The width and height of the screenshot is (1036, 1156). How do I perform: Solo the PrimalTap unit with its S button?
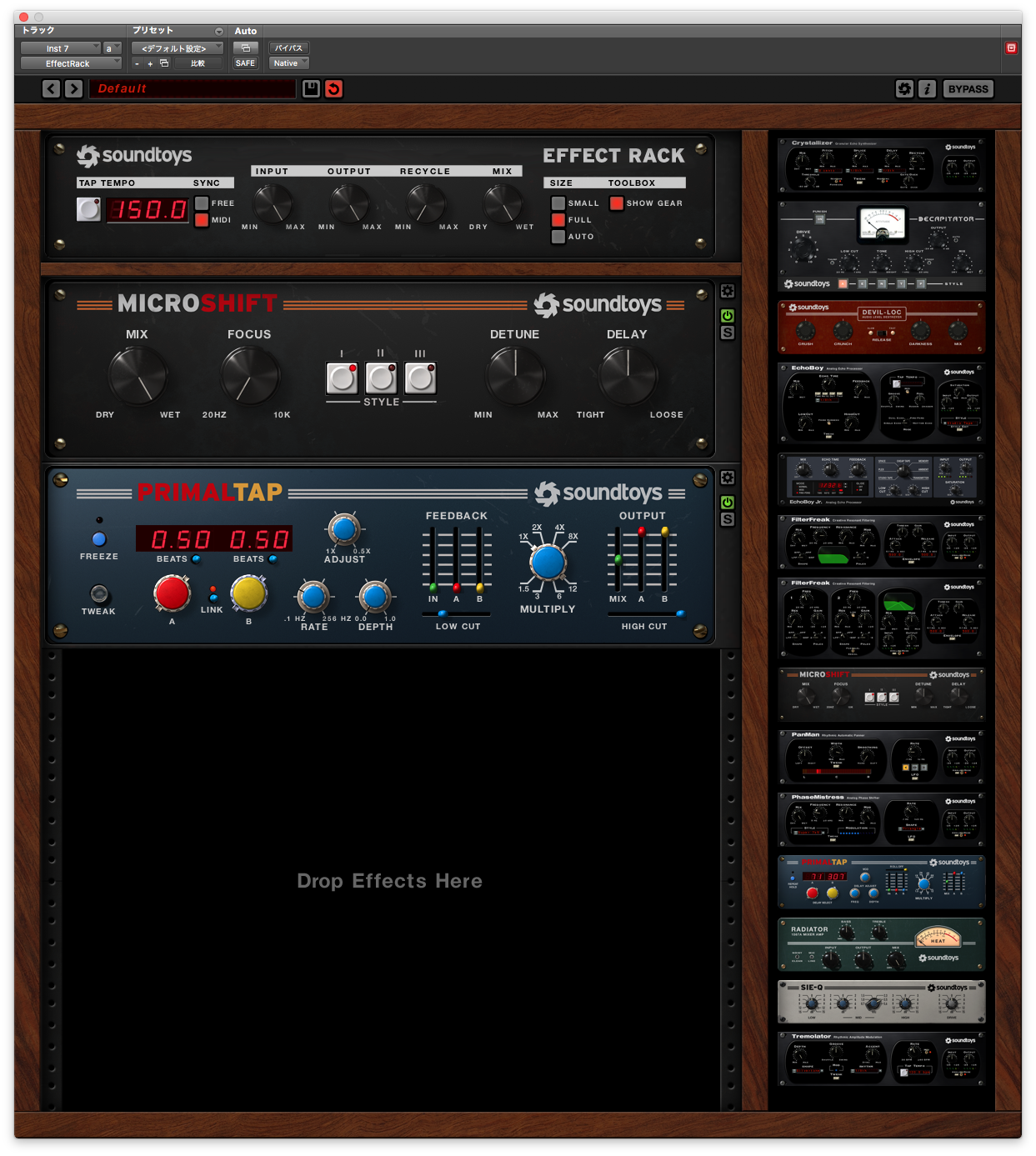click(x=728, y=519)
